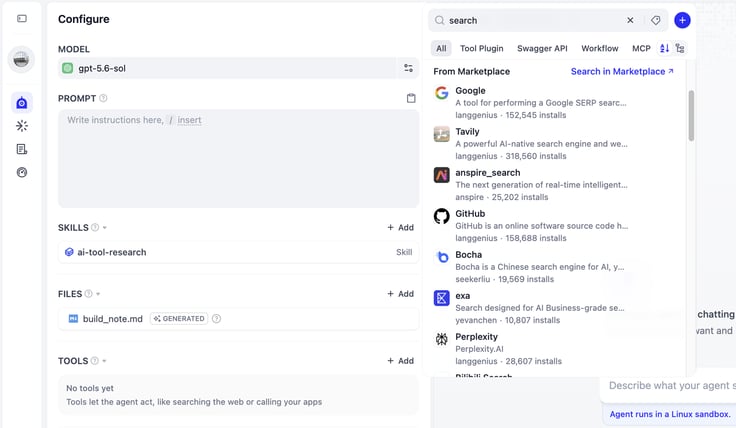This screenshot has height=428, width=736.
Task: Open the sparkle-burst sidebar icon
Action: click(22, 126)
